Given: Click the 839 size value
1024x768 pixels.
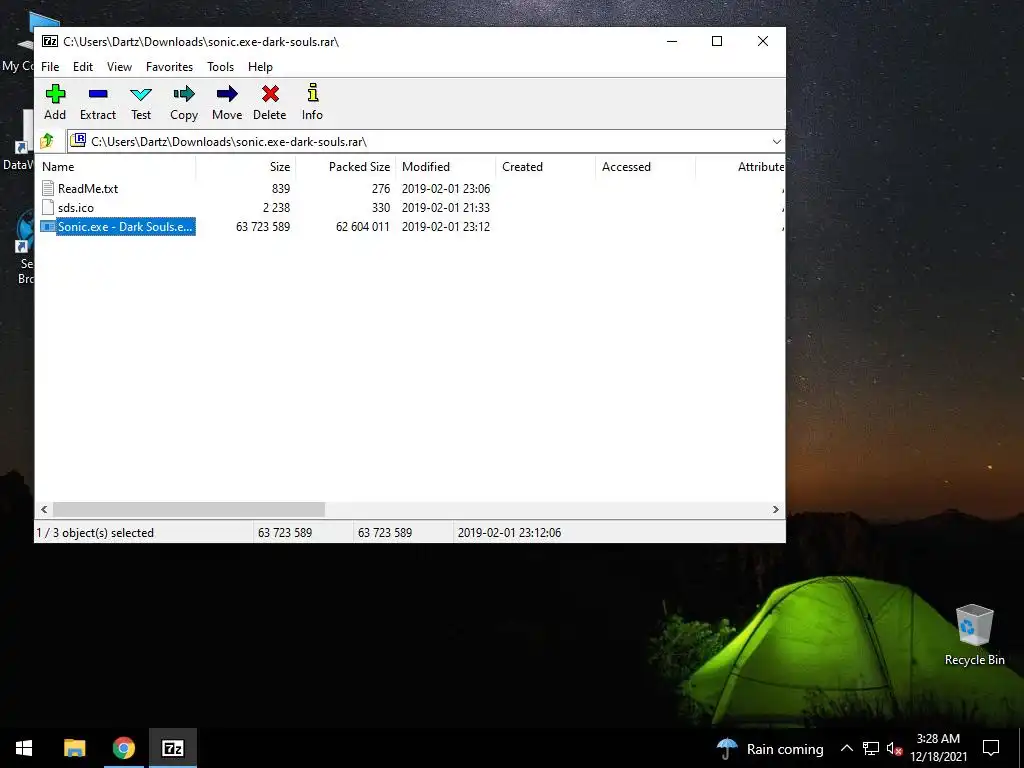Looking at the screenshot, I should tap(281, 189).
